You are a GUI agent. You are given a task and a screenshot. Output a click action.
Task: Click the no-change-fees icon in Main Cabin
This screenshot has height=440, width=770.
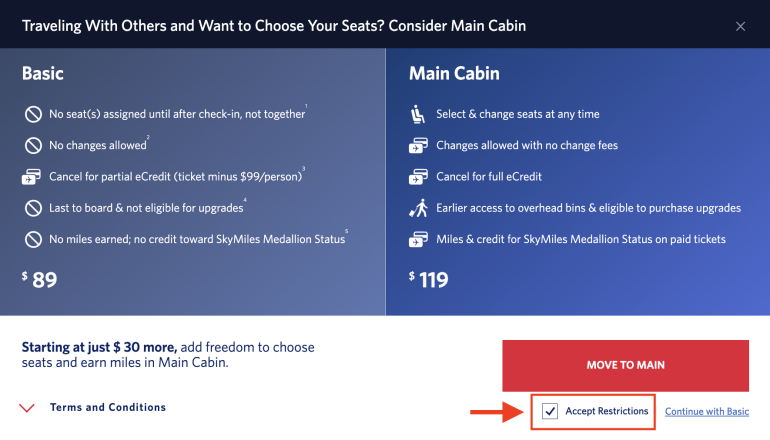click(418, 146)
